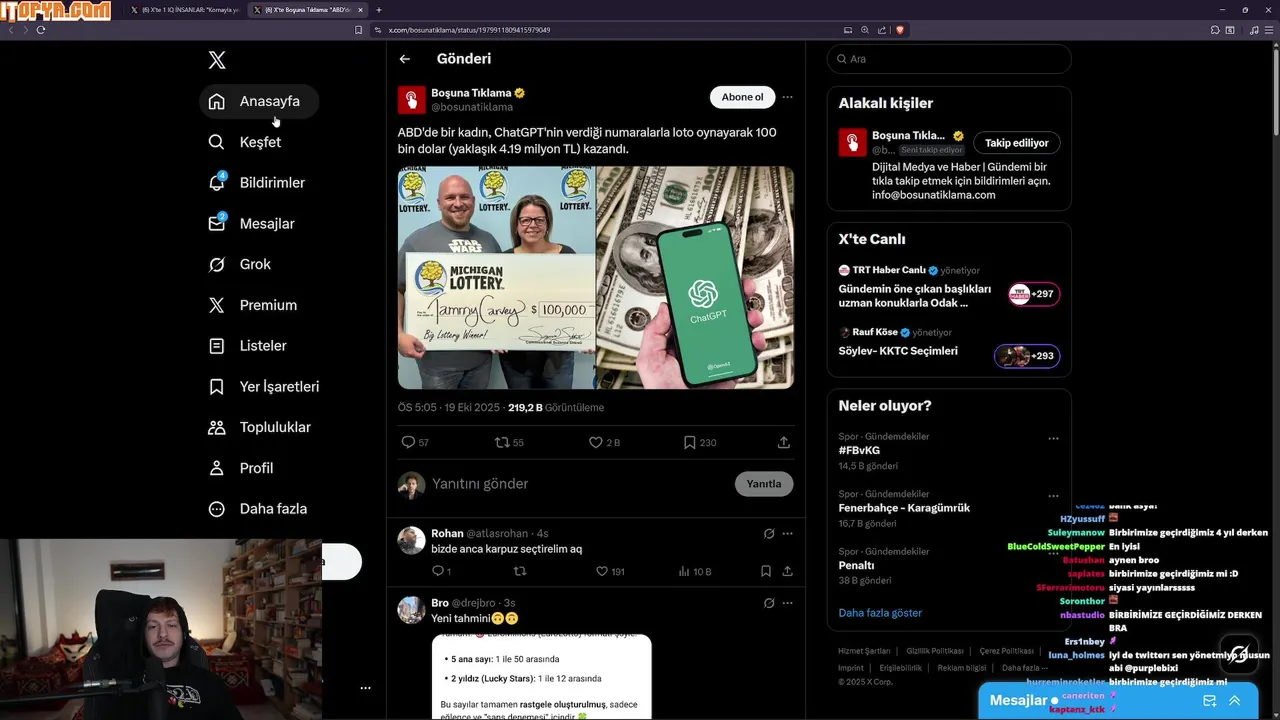Reply to Rohan's comment
Screen dimensions: 1280x720
440,571
